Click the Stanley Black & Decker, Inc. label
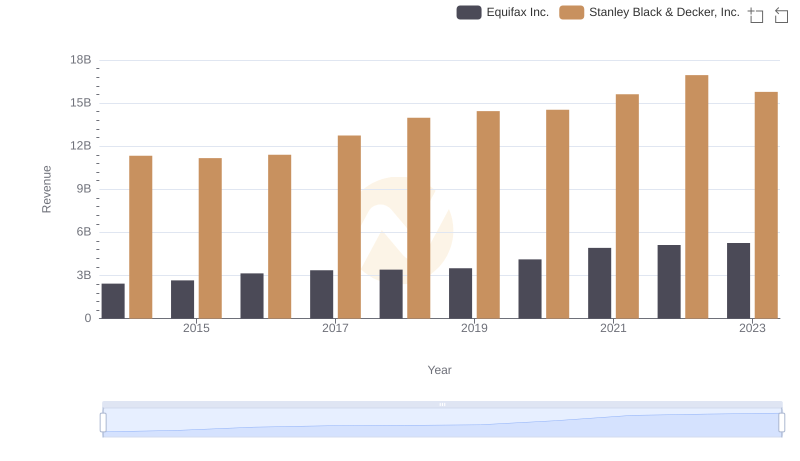The width and height of the screenshot is (800, 461). [x=664, y=12]
